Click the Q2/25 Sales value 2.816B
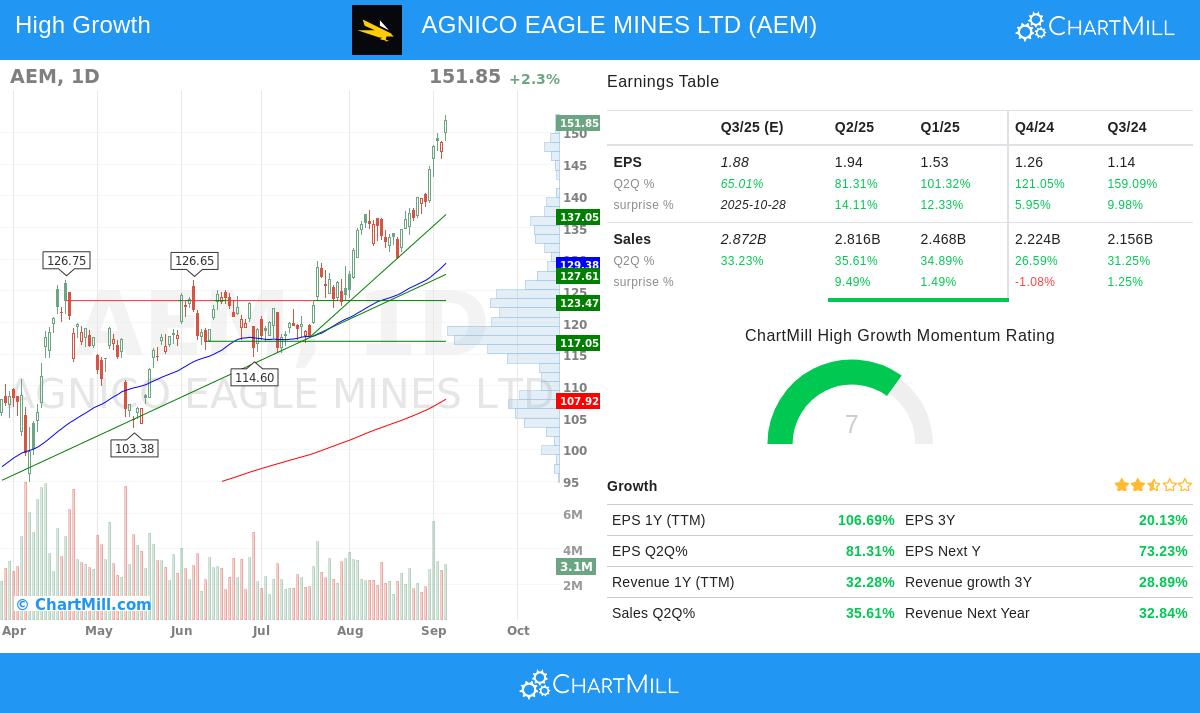Image resolution: width=1200 pixels, height=713 pixels. point(858,239)
